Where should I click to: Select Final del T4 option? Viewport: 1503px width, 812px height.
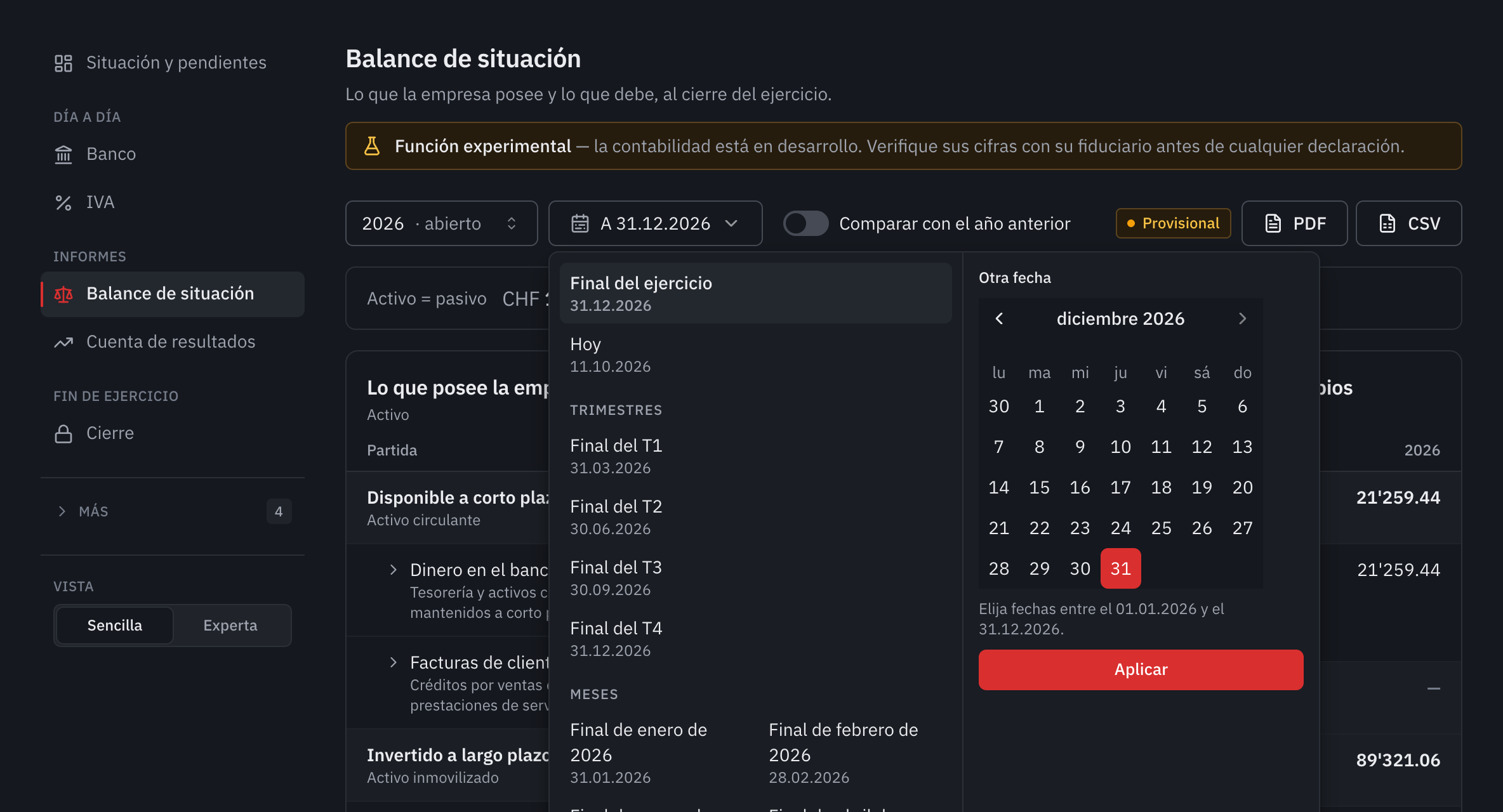(755, 638)
